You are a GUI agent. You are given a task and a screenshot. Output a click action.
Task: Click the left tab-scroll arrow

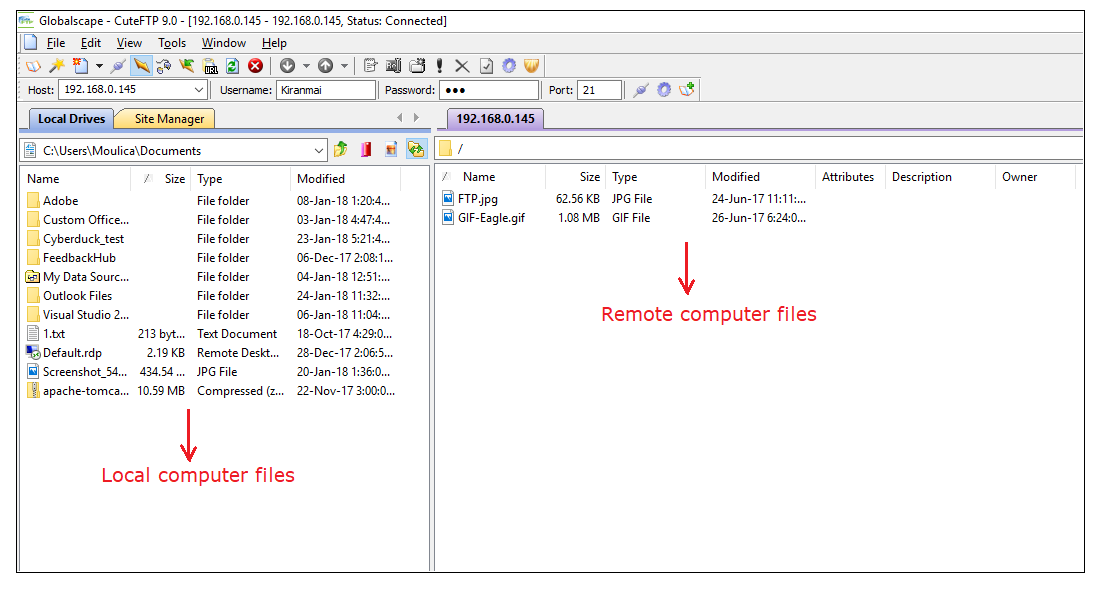(x=400, y=118)
